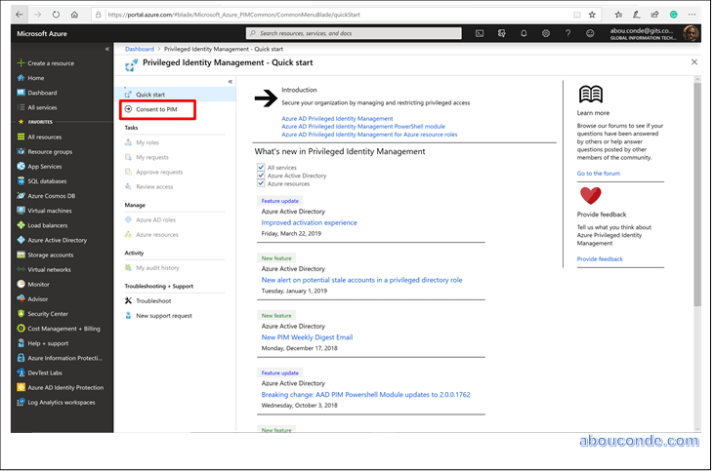Click the browser refresh button
The width and height of the screenshot is (714, 471).
click(55, 15)
